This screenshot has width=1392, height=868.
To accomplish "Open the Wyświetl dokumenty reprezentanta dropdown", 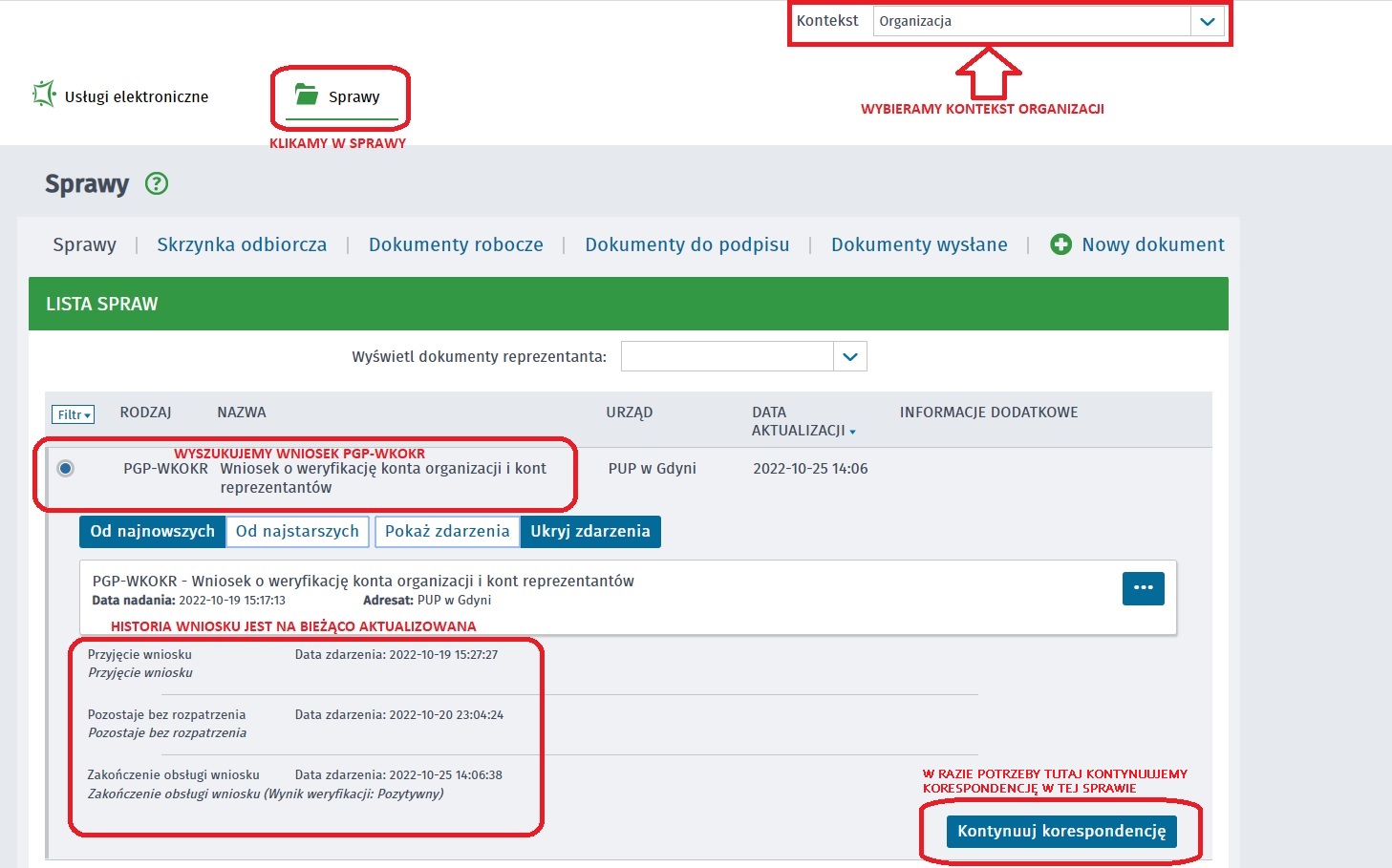I will pyautogui.click(x=849, y=357).
